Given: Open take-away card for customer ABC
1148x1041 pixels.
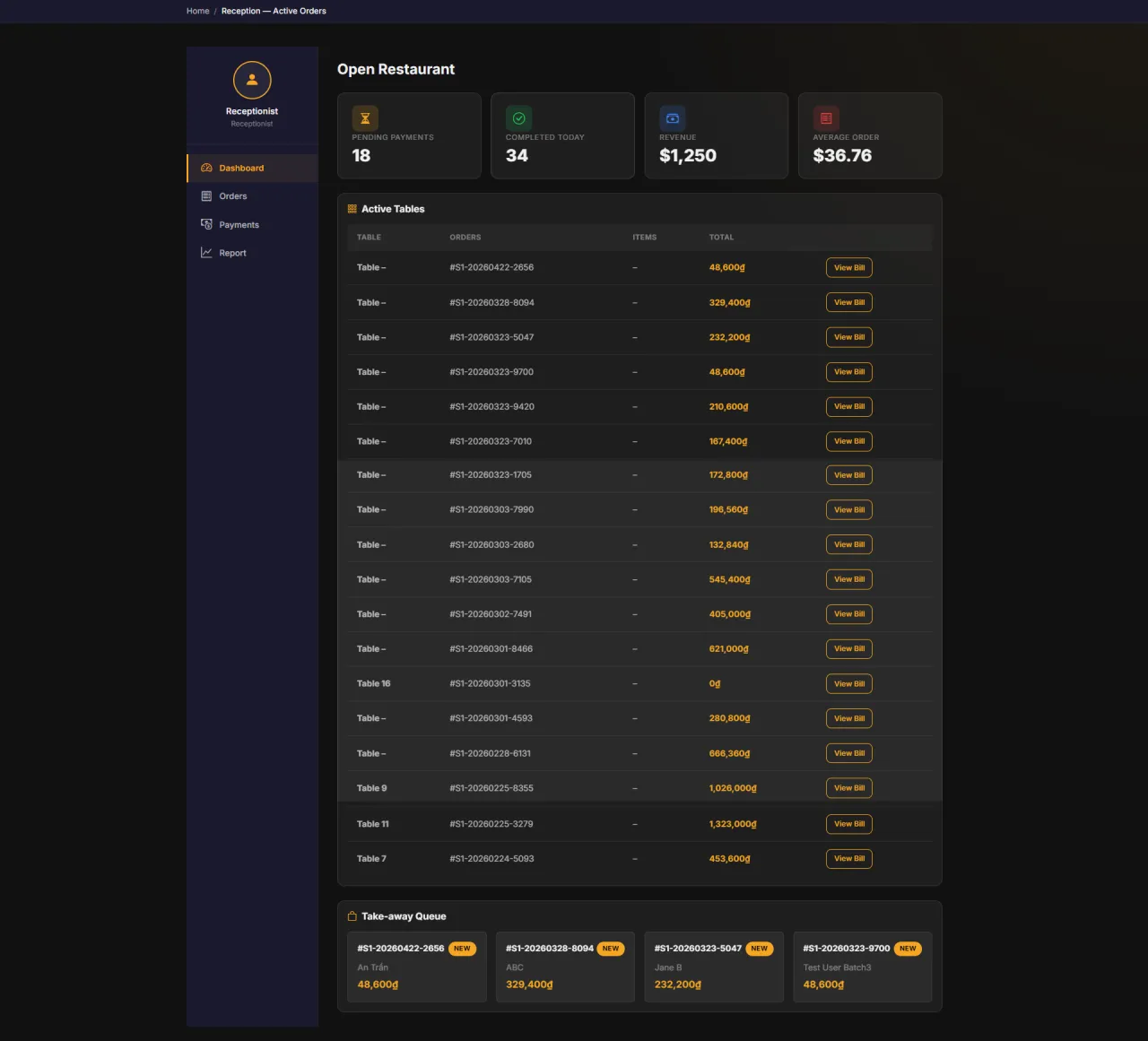Looking at the screenshot, I should coord(565,967).
